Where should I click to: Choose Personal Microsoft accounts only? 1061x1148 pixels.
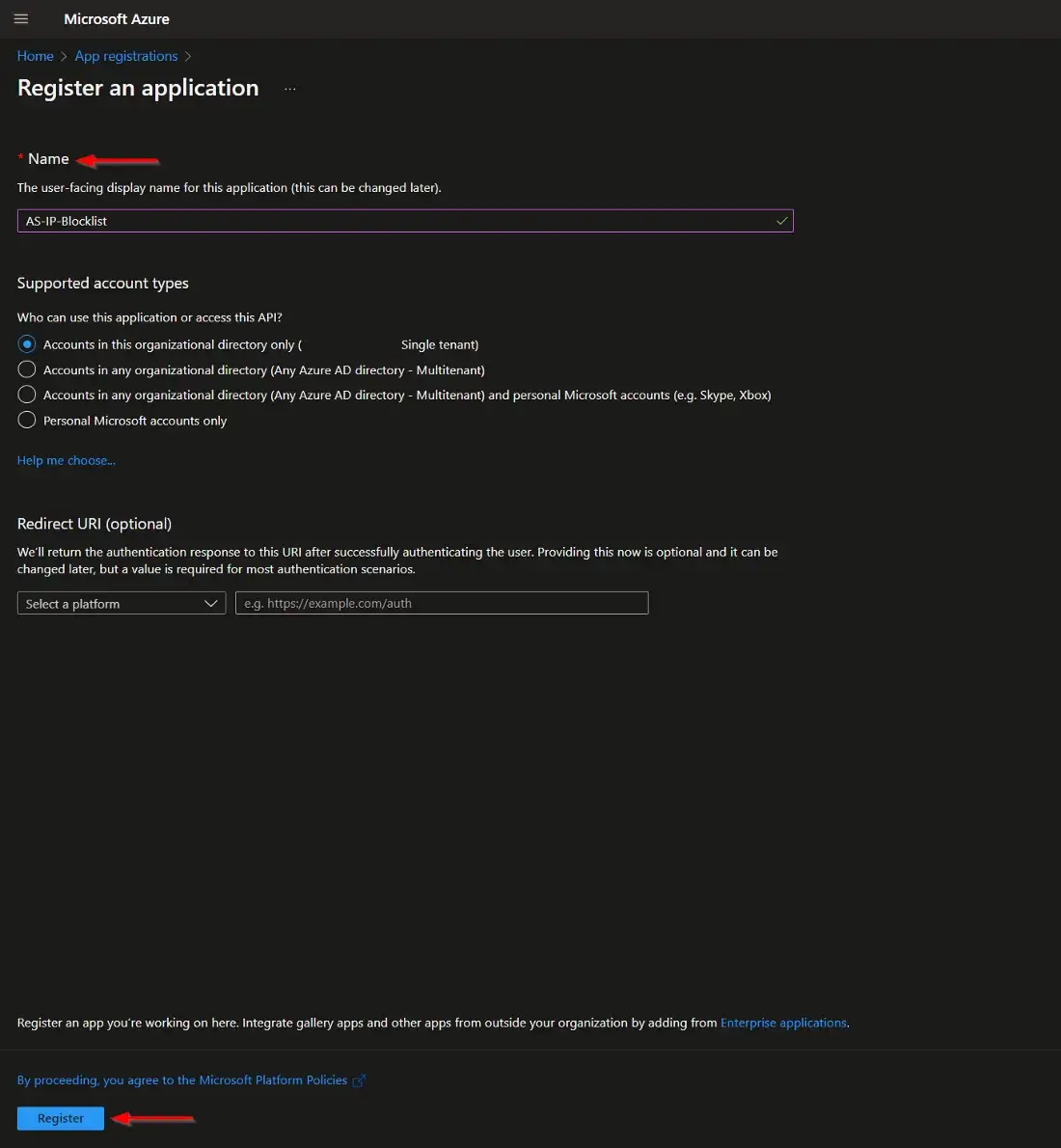[27, 421]
